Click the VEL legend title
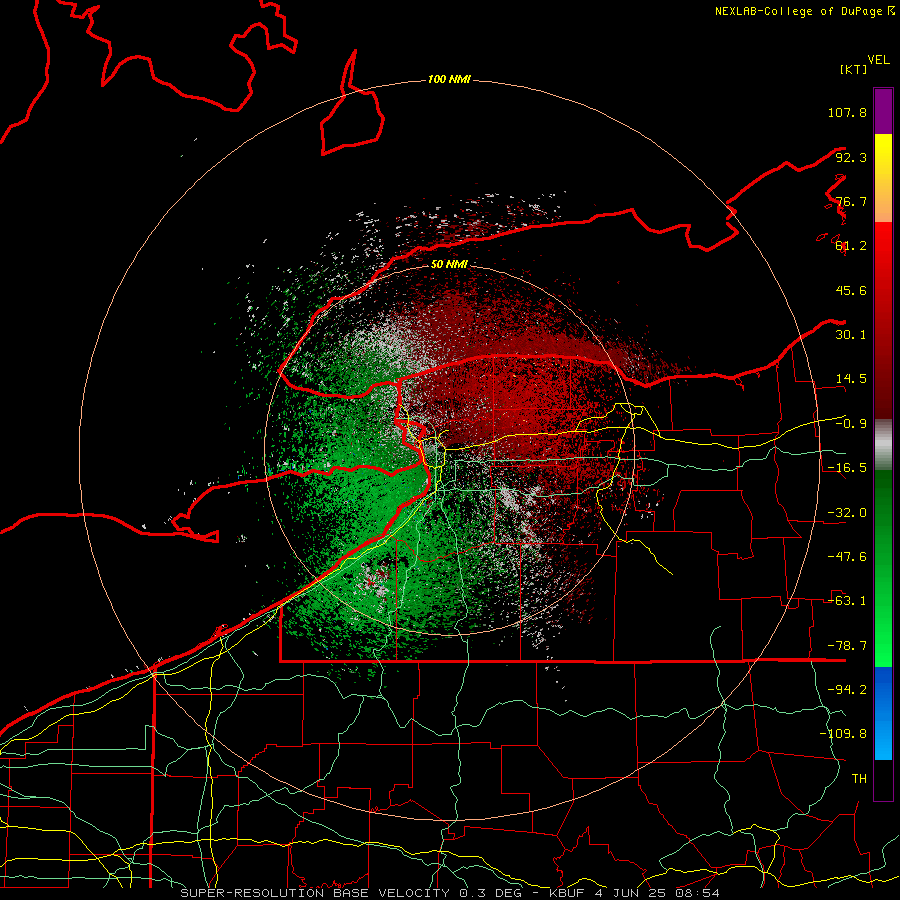The width and height of the screenshot is (900, 900). point(878,60)
